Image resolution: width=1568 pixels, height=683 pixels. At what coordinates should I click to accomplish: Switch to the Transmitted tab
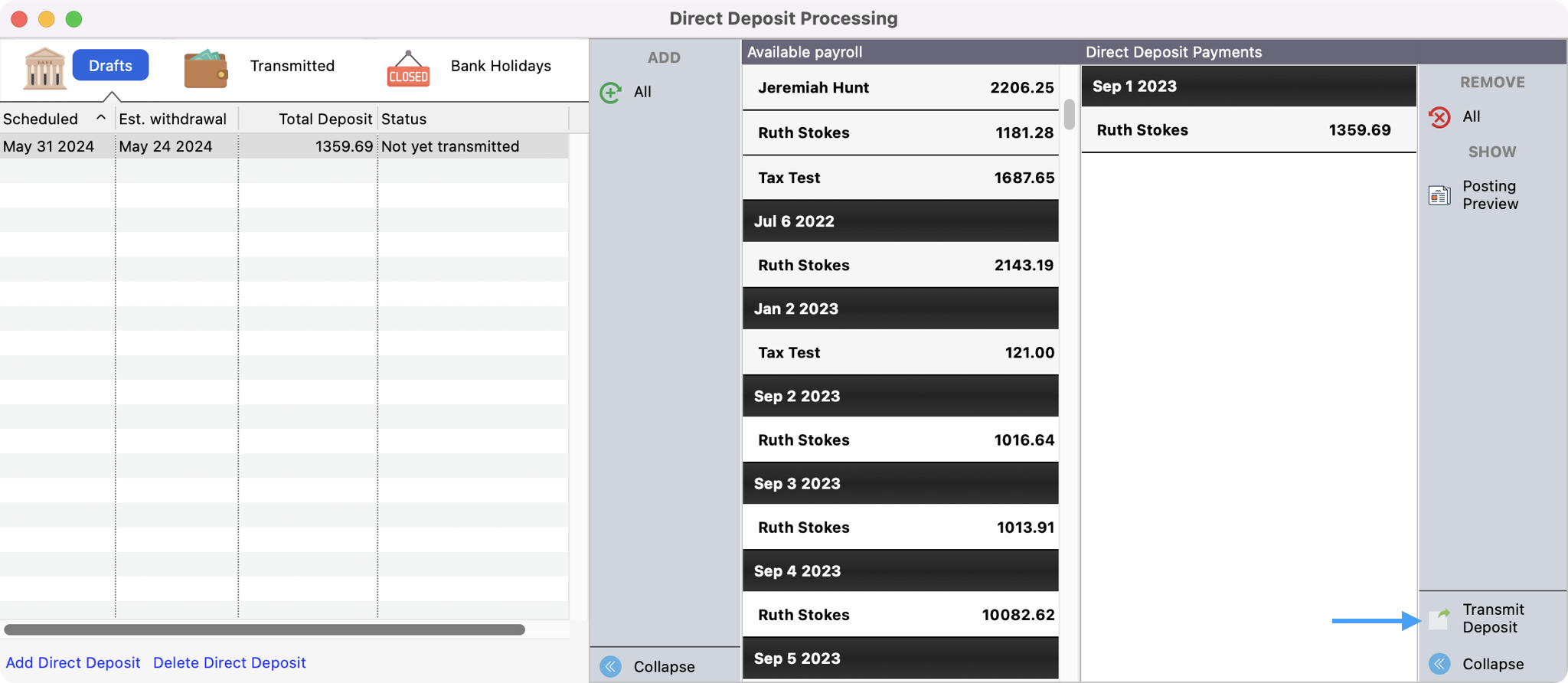[x=292, y=66]
